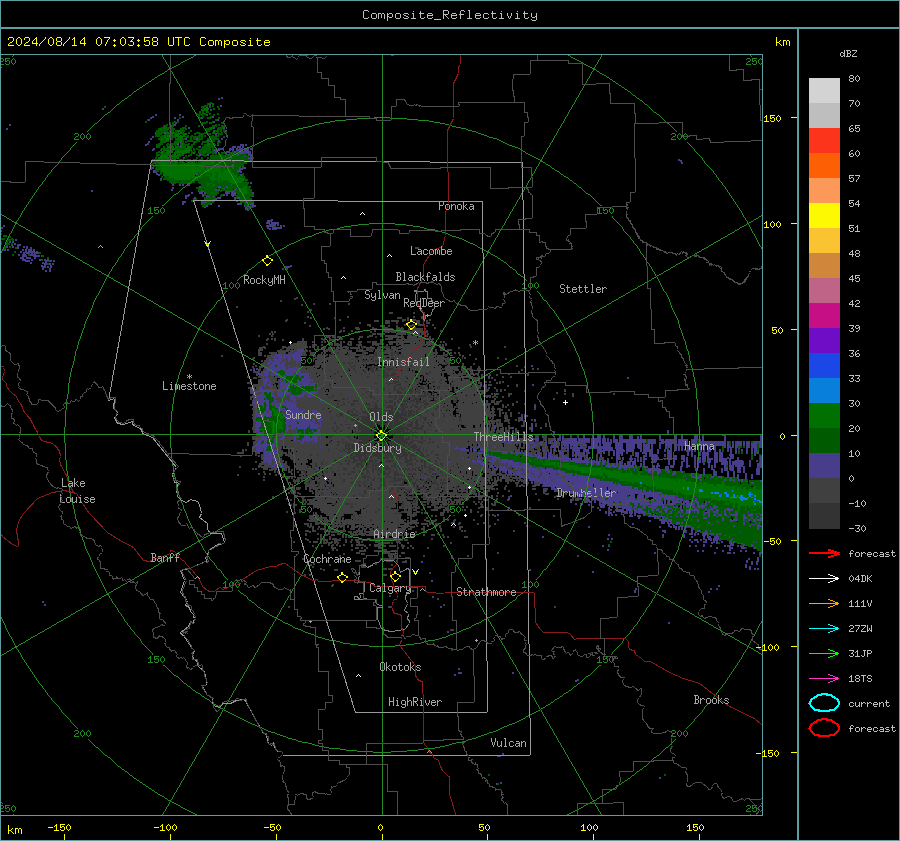The height and width of the screenshot is (841, 900).
Task: Click the -30 dBZ dark gray color swatch
Action: (824, 516)
